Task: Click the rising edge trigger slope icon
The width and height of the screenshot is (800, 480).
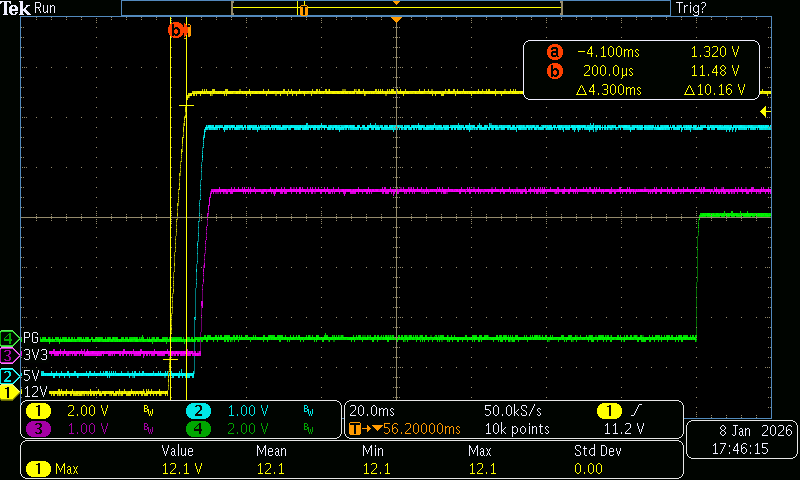Action: pos(639,411)
